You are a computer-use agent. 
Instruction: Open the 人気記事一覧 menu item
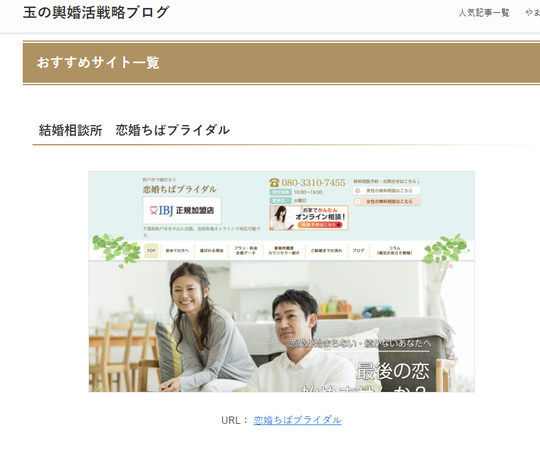(484, 13)
